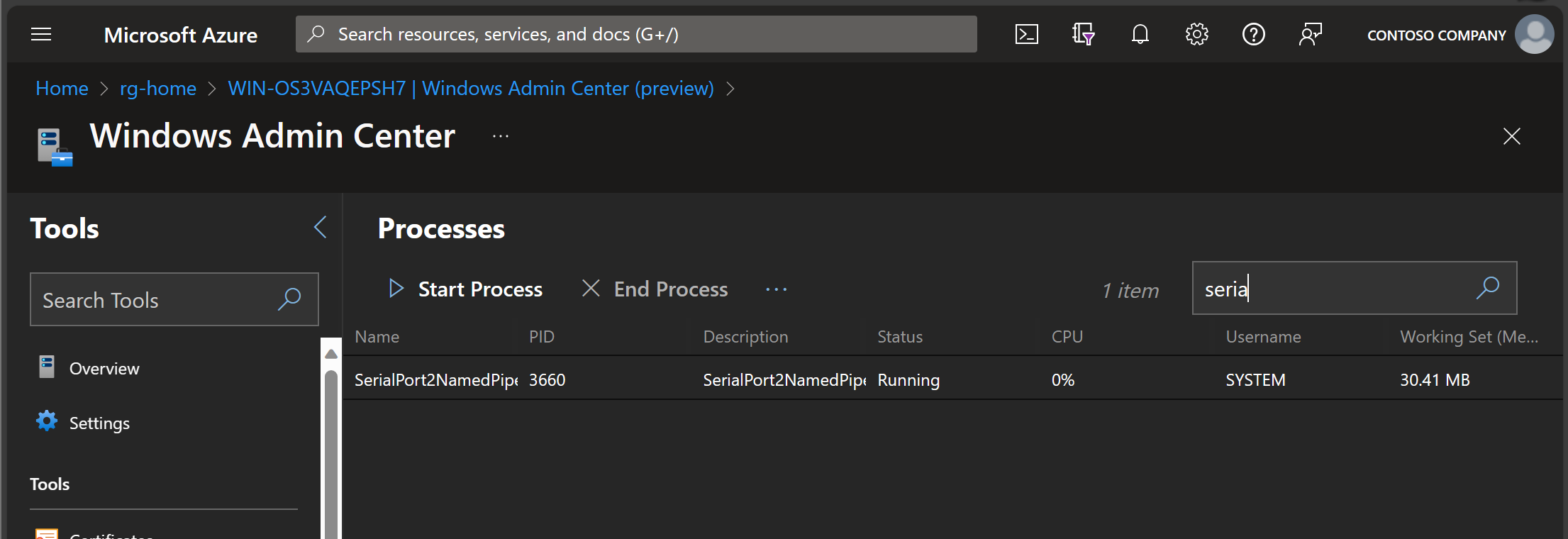
Task: Click the SYSTEM username cell
Action: (x=1255, y=380)
